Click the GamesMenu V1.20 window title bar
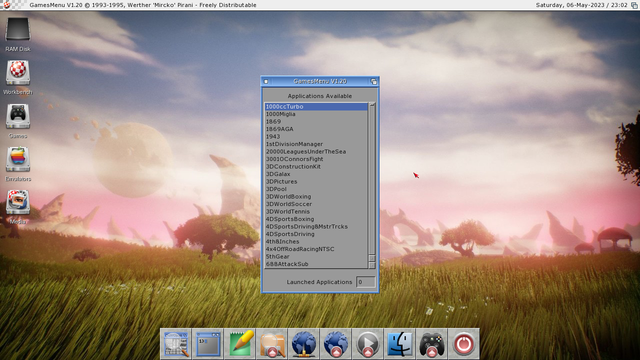The width and height of the screenshot is (640, 360). (320, 81)
